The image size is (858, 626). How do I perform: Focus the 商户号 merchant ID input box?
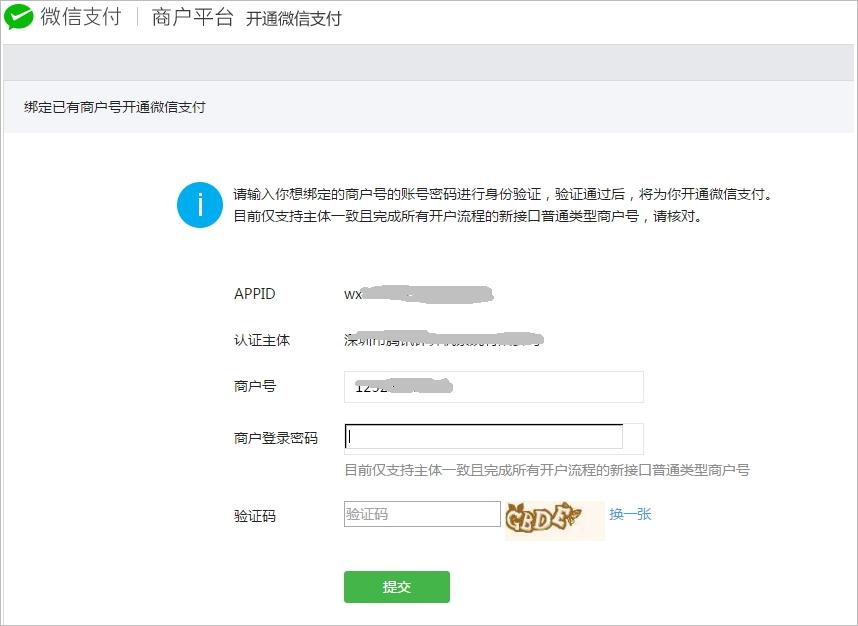point(493,387)
